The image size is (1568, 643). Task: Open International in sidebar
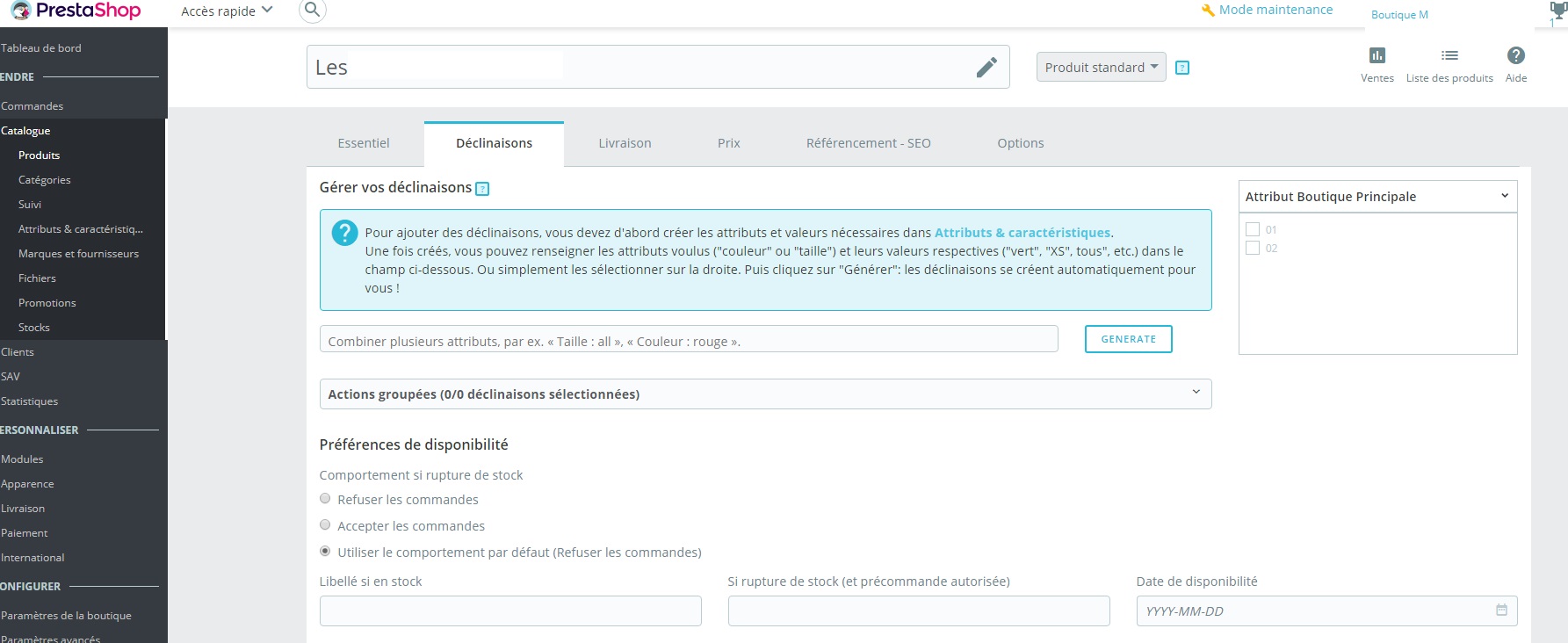(x=33, y=558)
